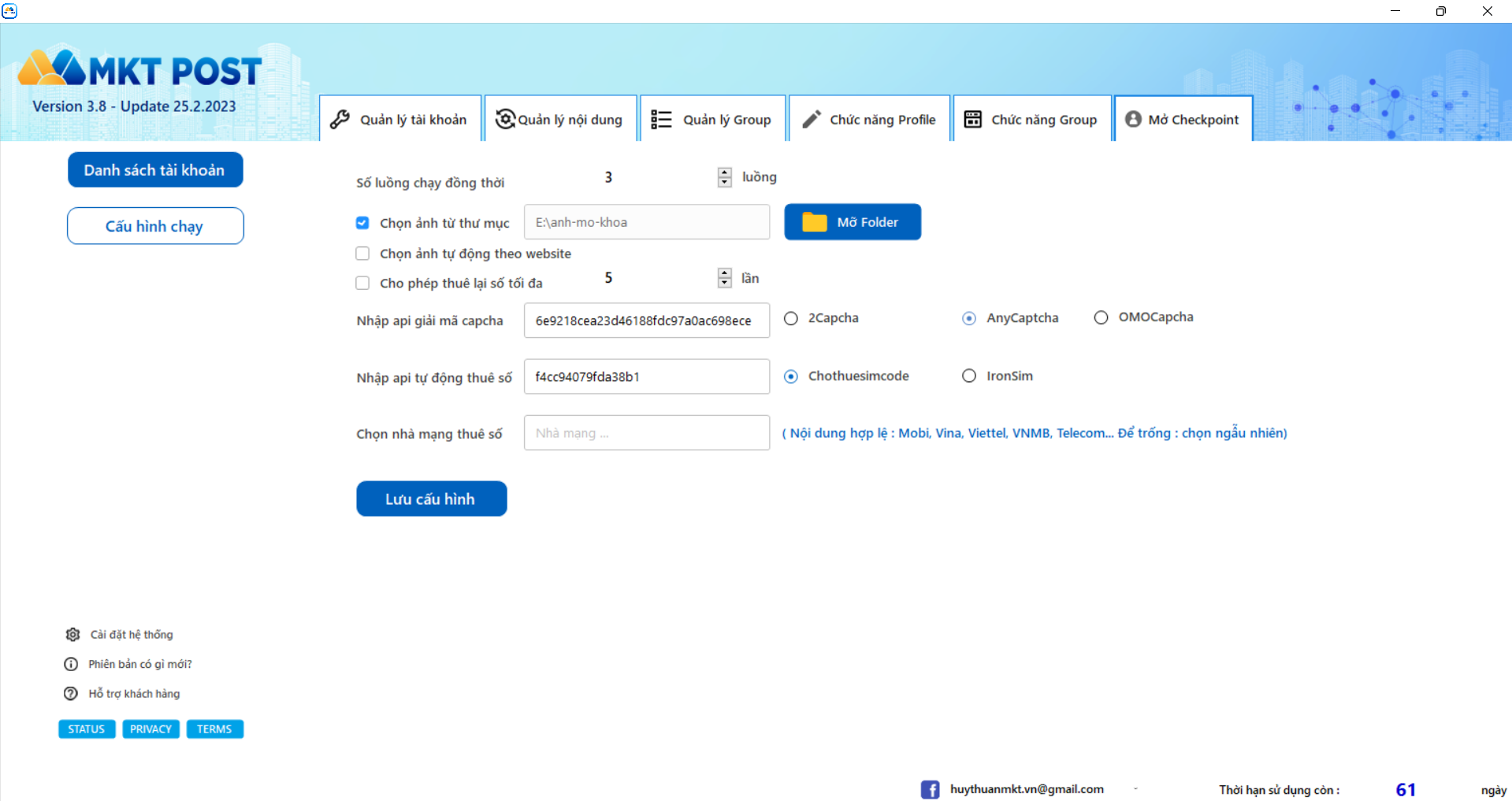Choose the IronSim radio button
The image size is (1512, 801).
click(969, 376)
